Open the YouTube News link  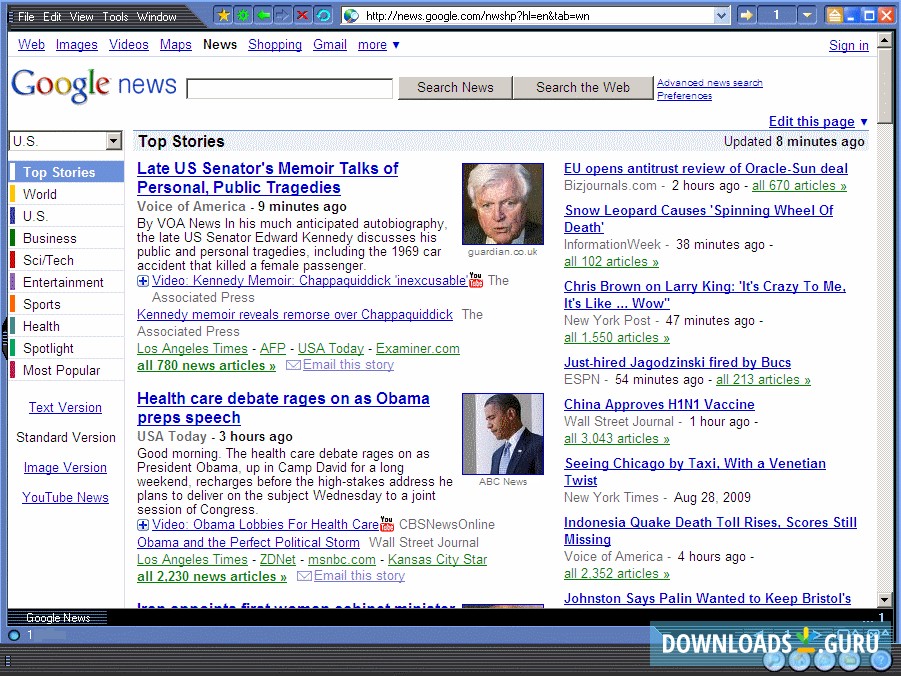[65, 498]
